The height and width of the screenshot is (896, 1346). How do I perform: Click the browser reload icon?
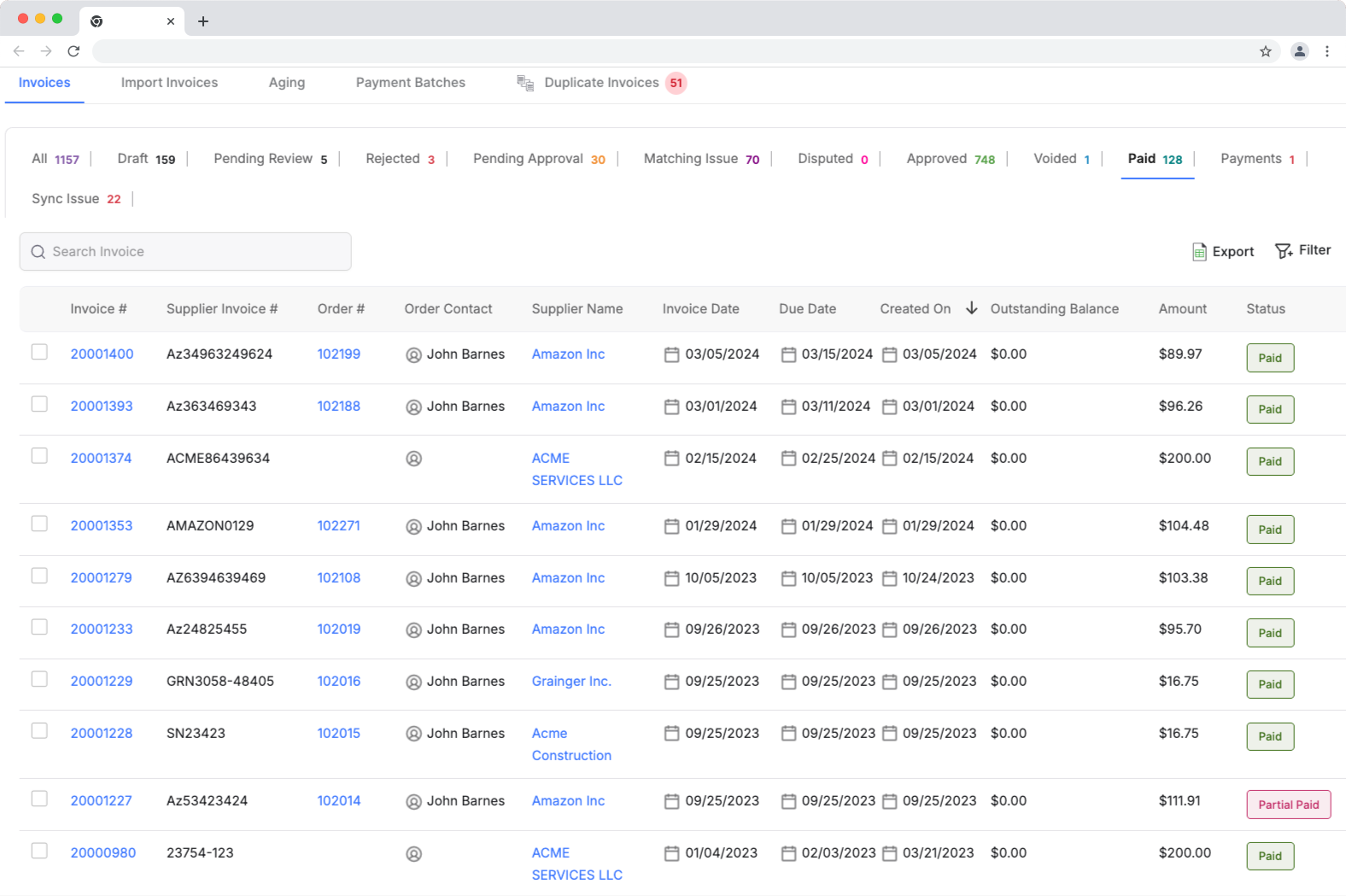(x=73, y=51)
